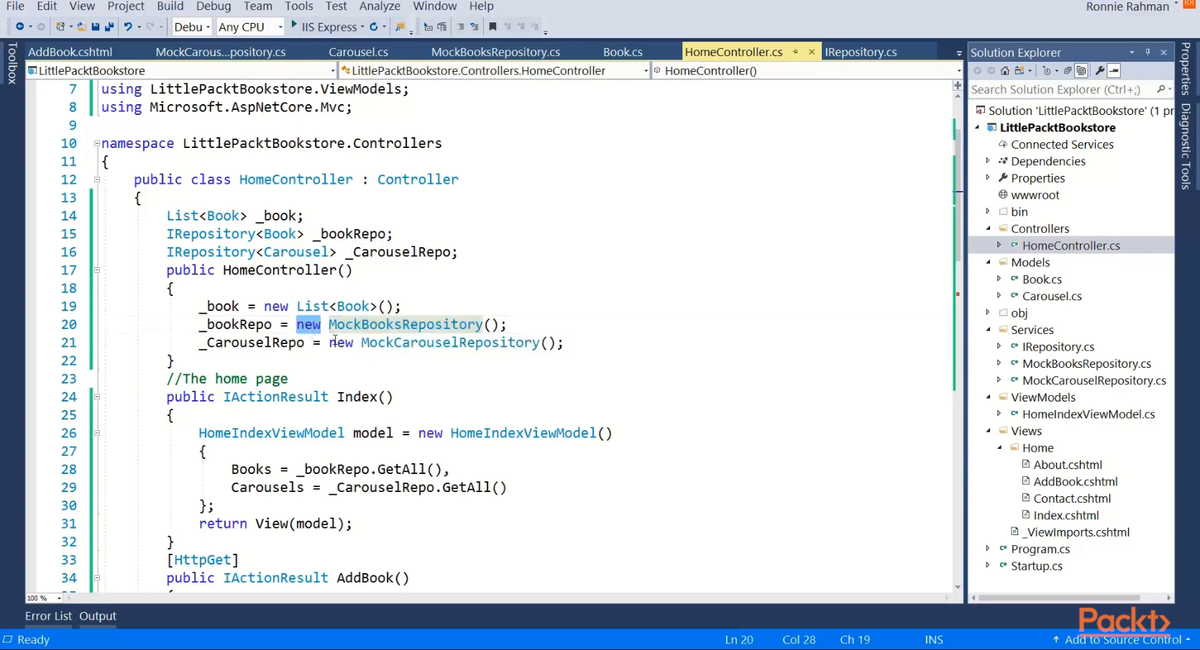Open the Error List tab

[x=48, y=616]
